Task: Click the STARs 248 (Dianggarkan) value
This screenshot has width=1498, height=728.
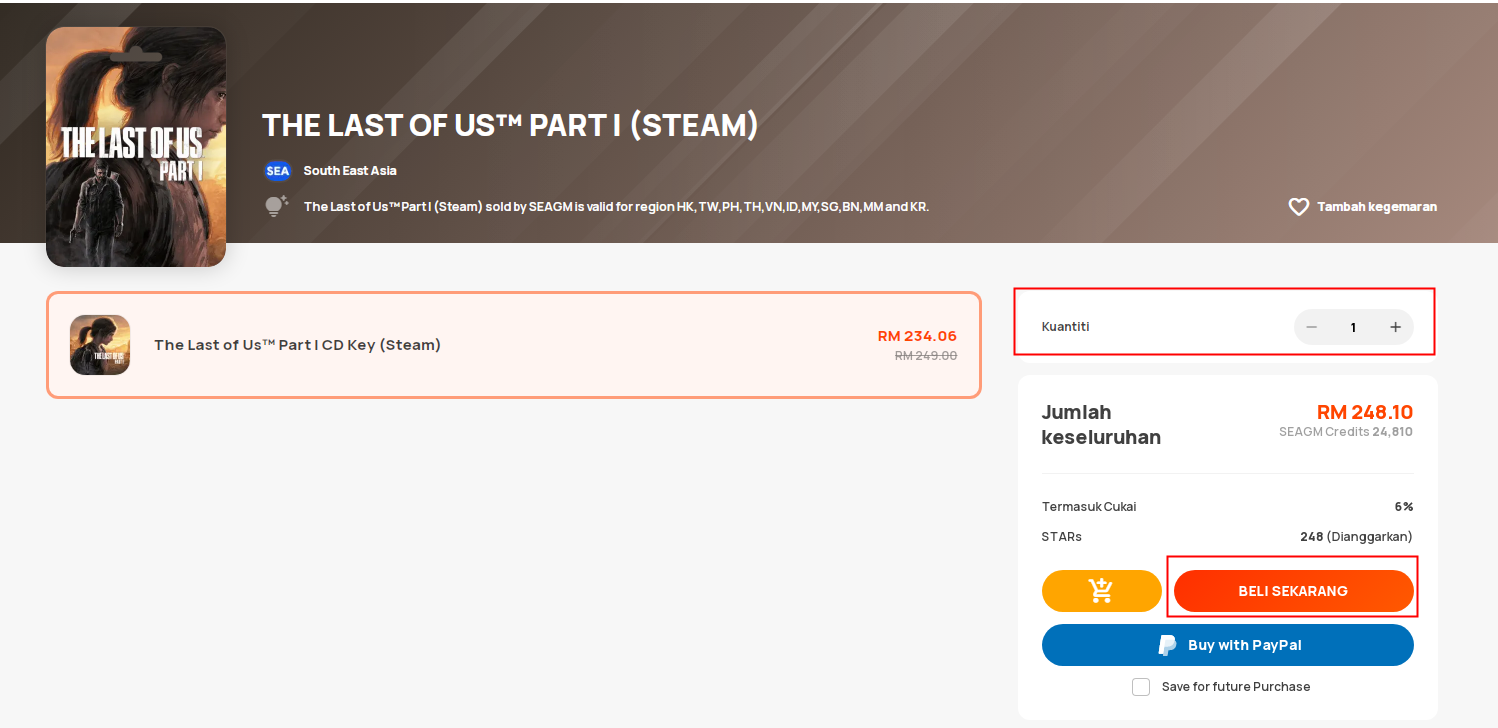Action: click(1356, 537)
